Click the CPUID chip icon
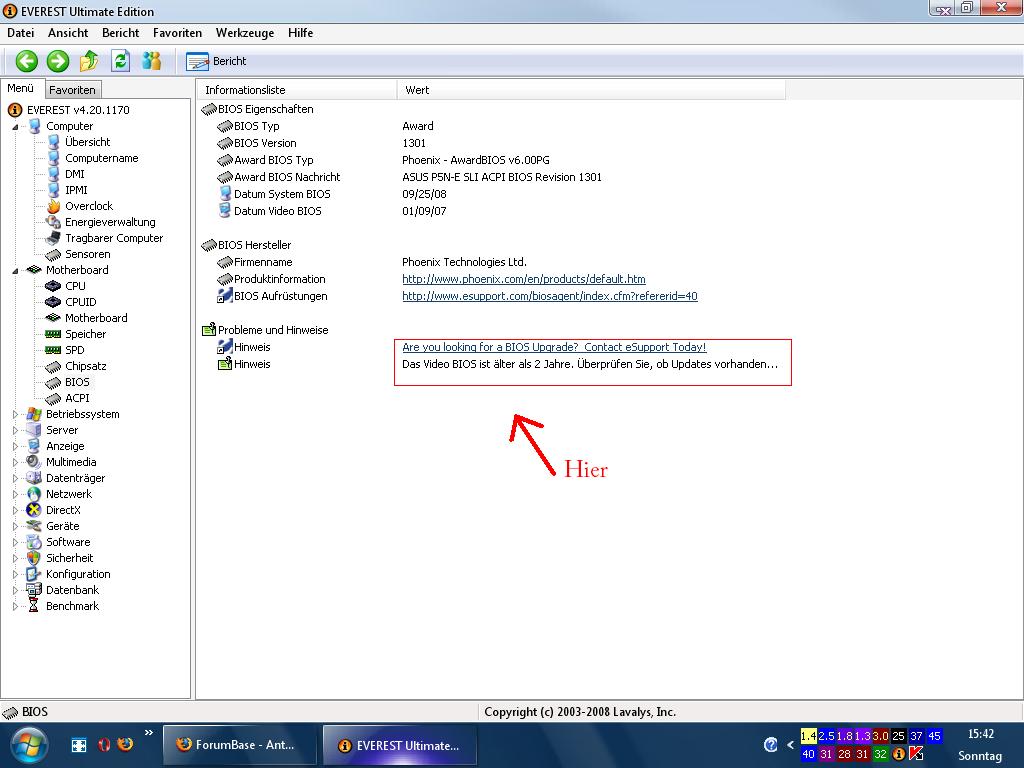This screenshot has width=1024, height=768. [x=53, y=302]
